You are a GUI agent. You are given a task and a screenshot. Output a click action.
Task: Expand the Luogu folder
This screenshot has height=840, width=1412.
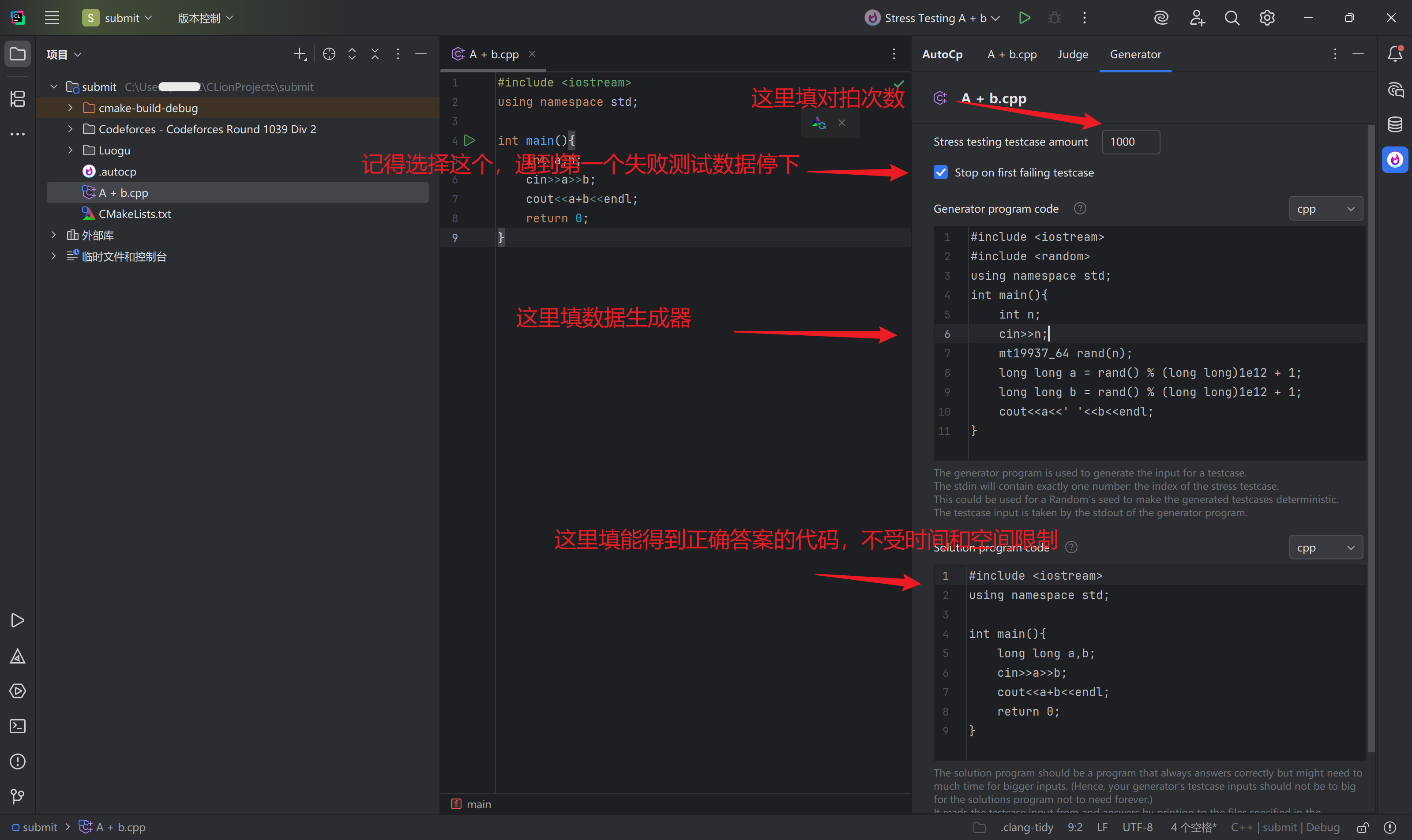tap(70, 150)
